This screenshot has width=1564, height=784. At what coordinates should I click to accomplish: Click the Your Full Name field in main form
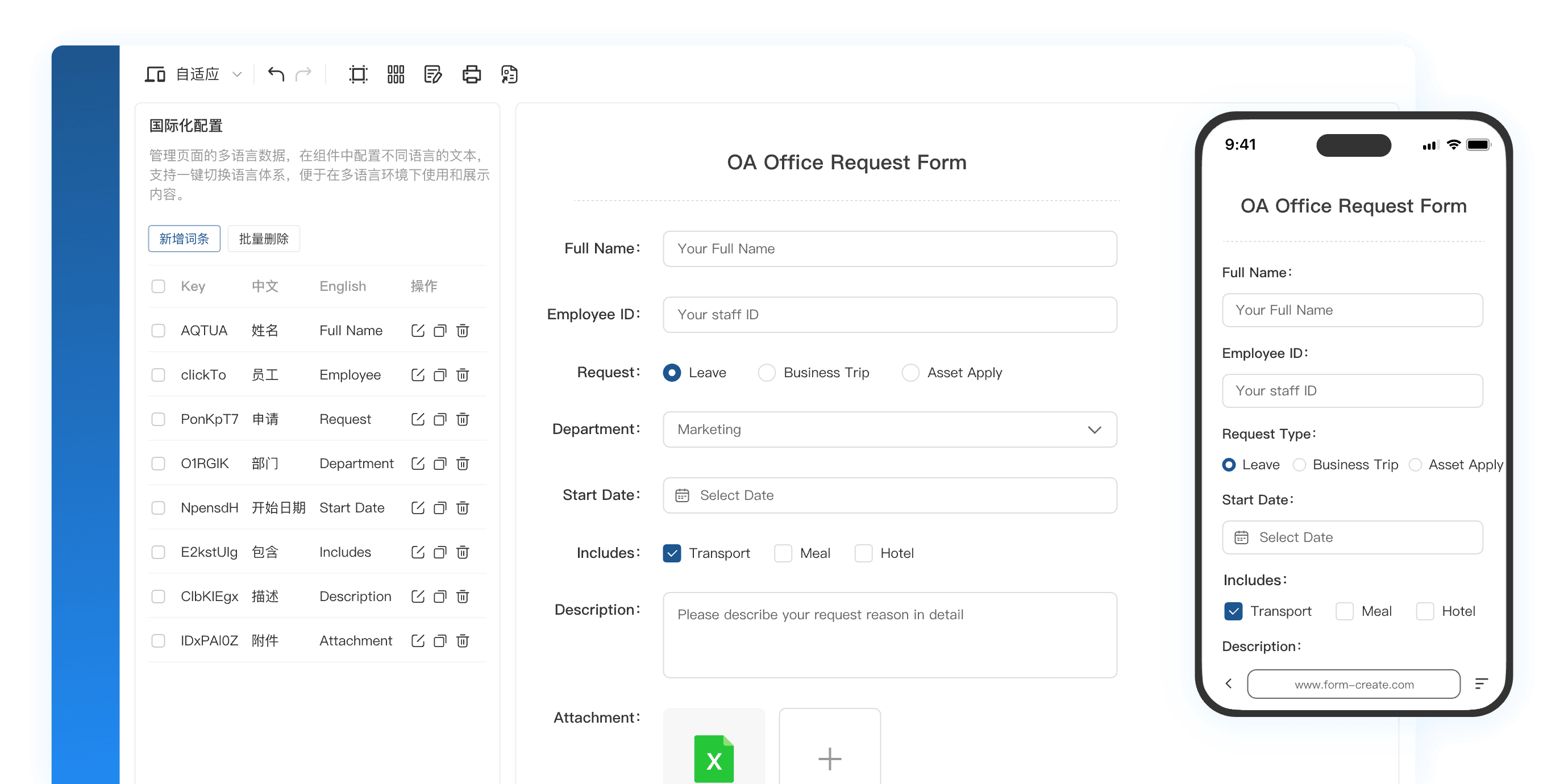click(x=889, y=248)
